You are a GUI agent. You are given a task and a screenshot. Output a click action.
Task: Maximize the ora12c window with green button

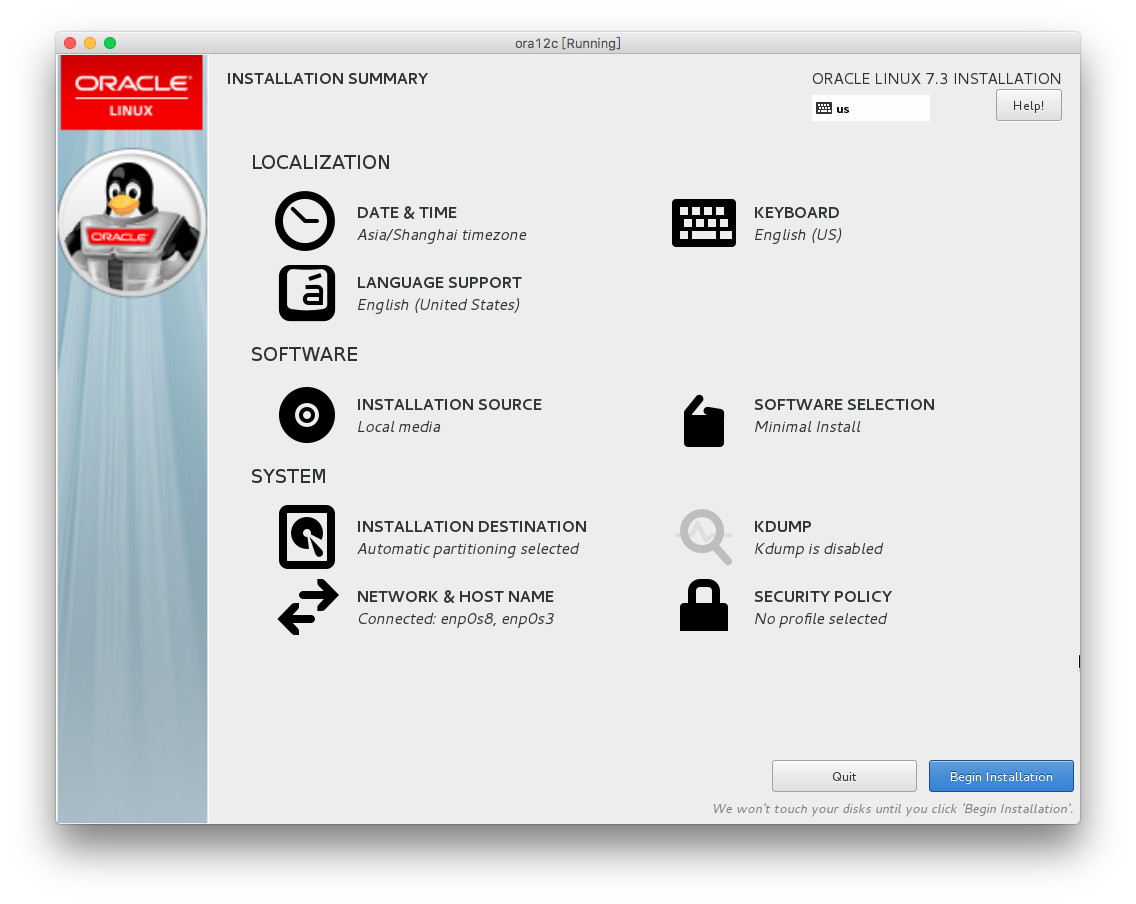pyautogui.click(x=110, y=43)
